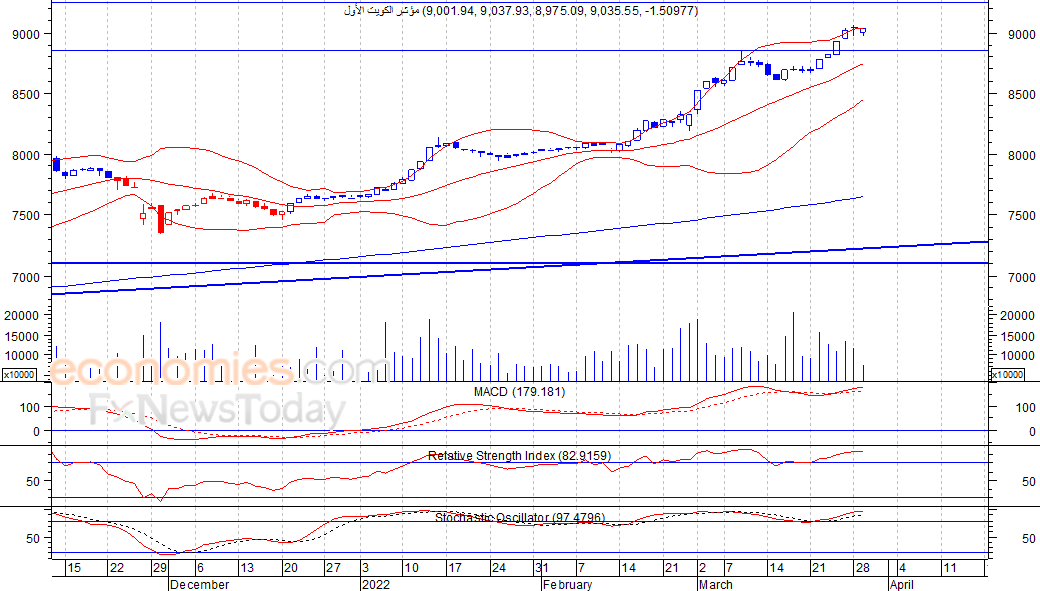Click the right x10000 volume scale box
Screen dimensions: 1040x591
[1005, 374]
